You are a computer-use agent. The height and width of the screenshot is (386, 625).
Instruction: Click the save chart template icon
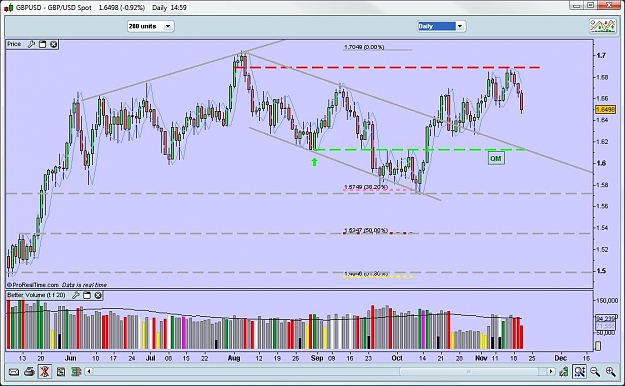point(61,372)
